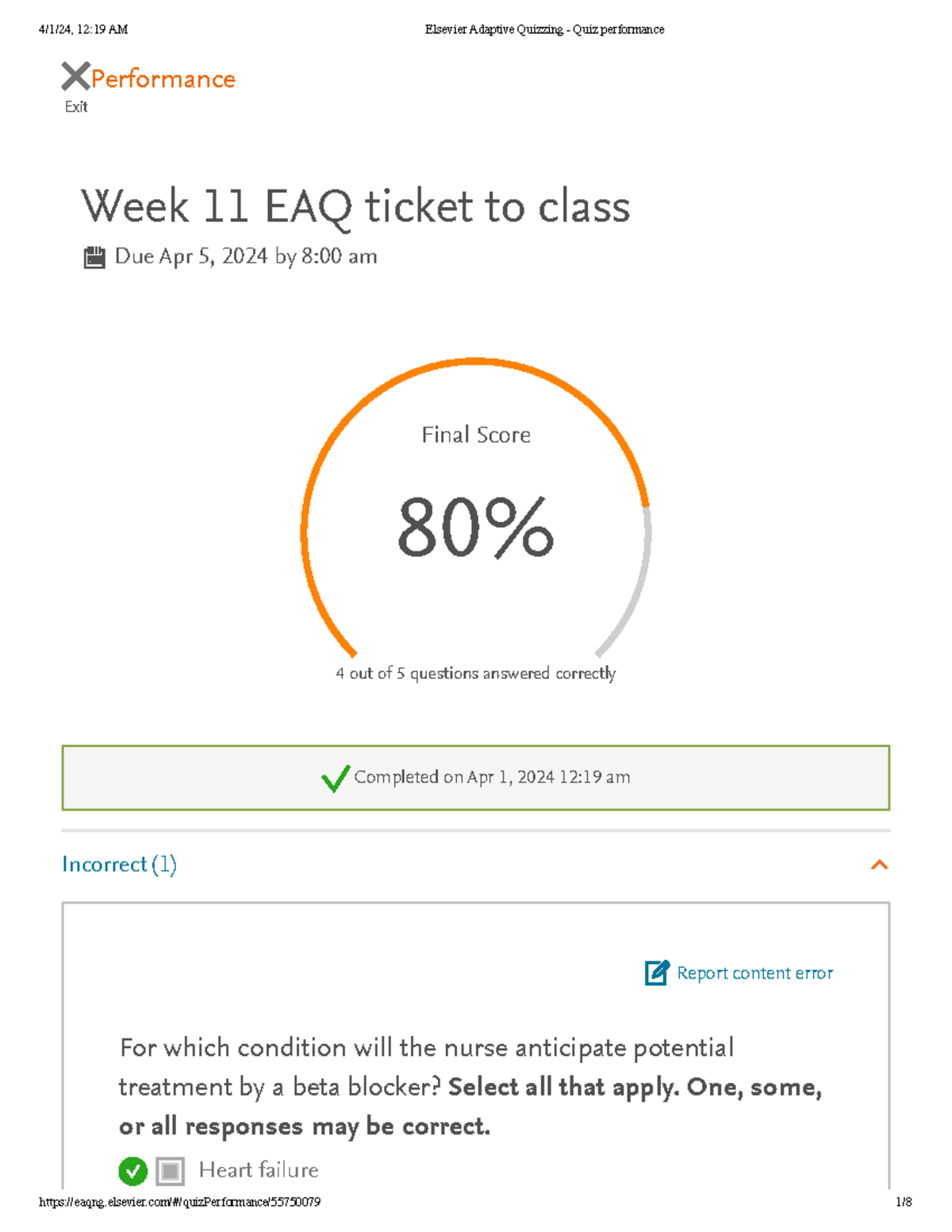The height and width of the screenshot is (1232, 952).
Task: Click the green check beside Heart failure
Action: point(133,1169)
